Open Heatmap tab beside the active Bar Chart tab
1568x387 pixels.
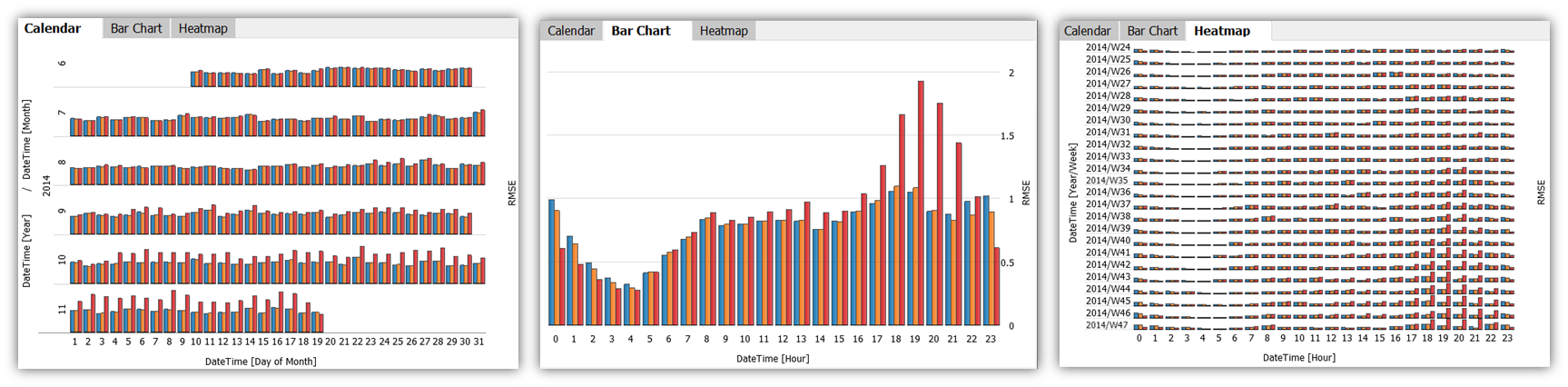724,31
